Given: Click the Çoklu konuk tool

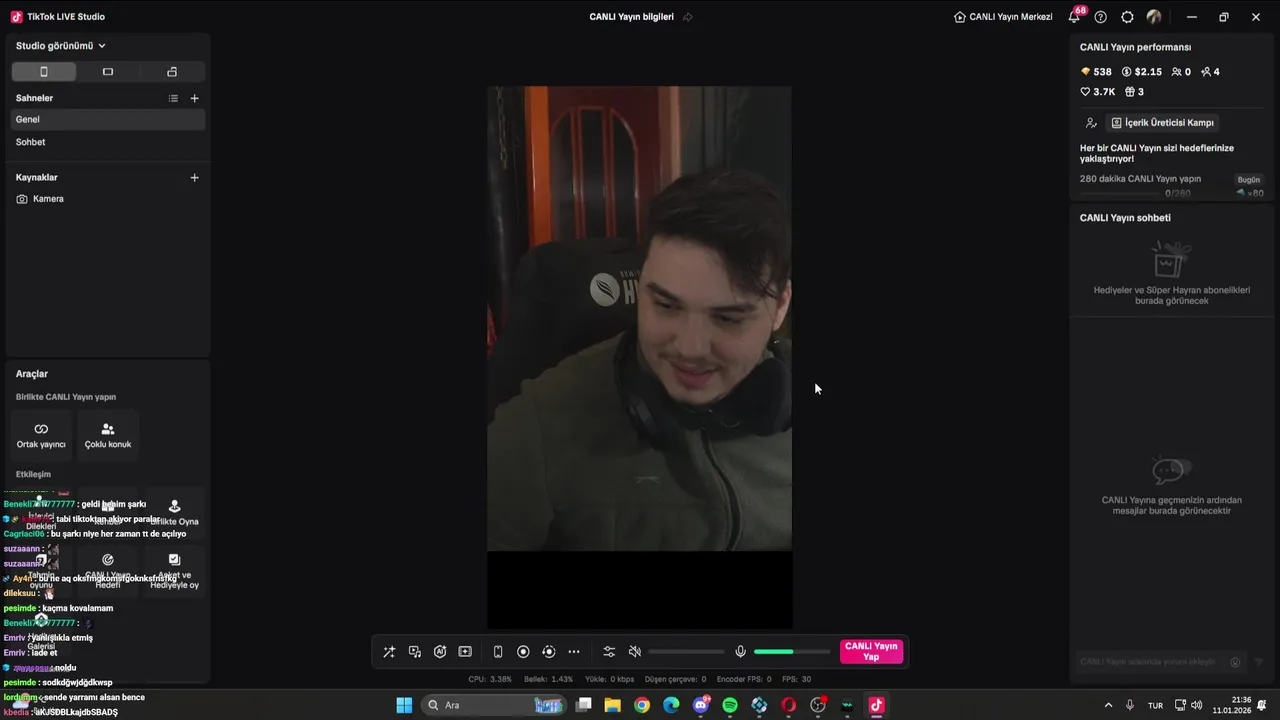Looking at the screenshot, I should pos(108,435).
